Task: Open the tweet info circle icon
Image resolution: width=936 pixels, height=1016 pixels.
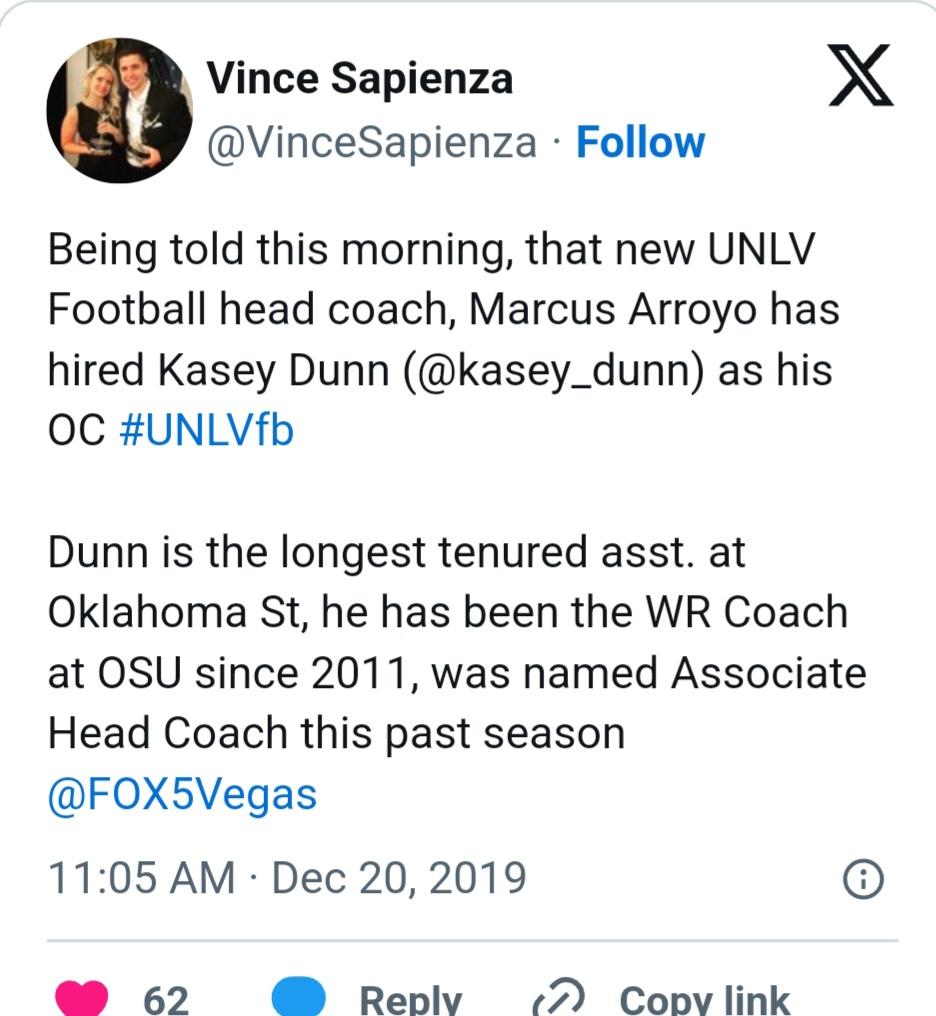Action: click(x=864, y=880)
